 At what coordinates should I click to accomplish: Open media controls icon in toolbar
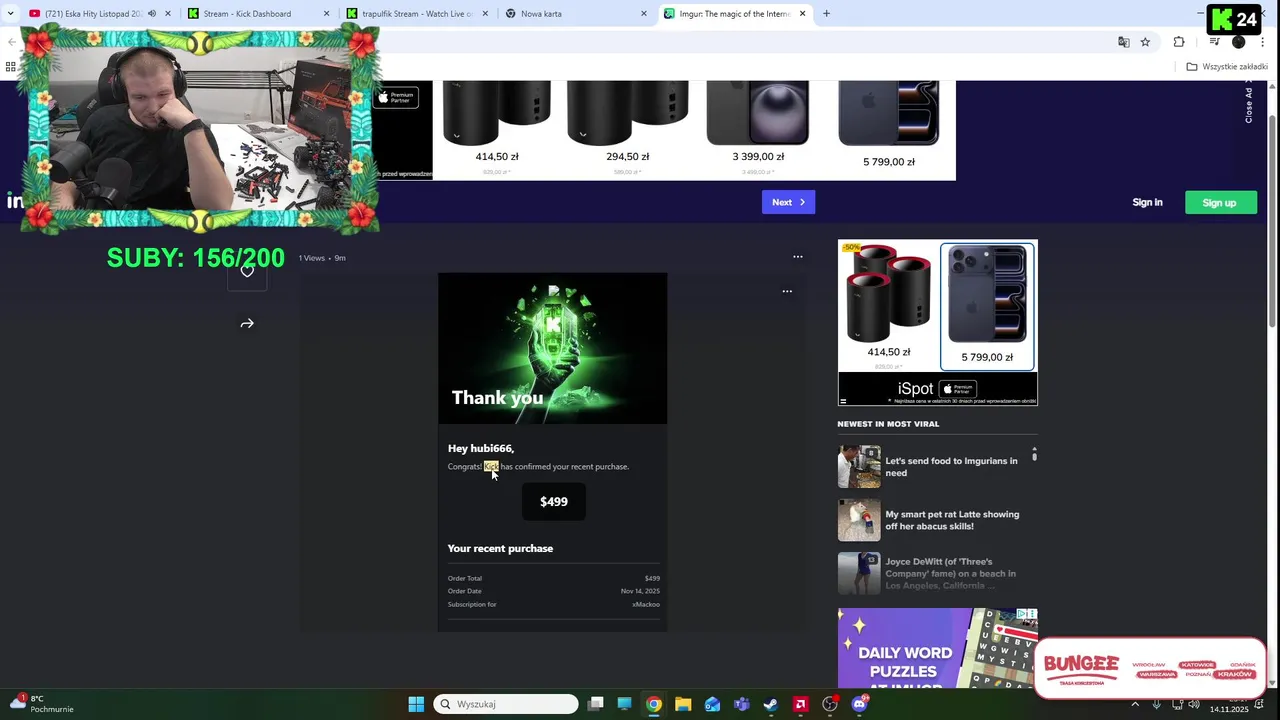pos(1214,42)
